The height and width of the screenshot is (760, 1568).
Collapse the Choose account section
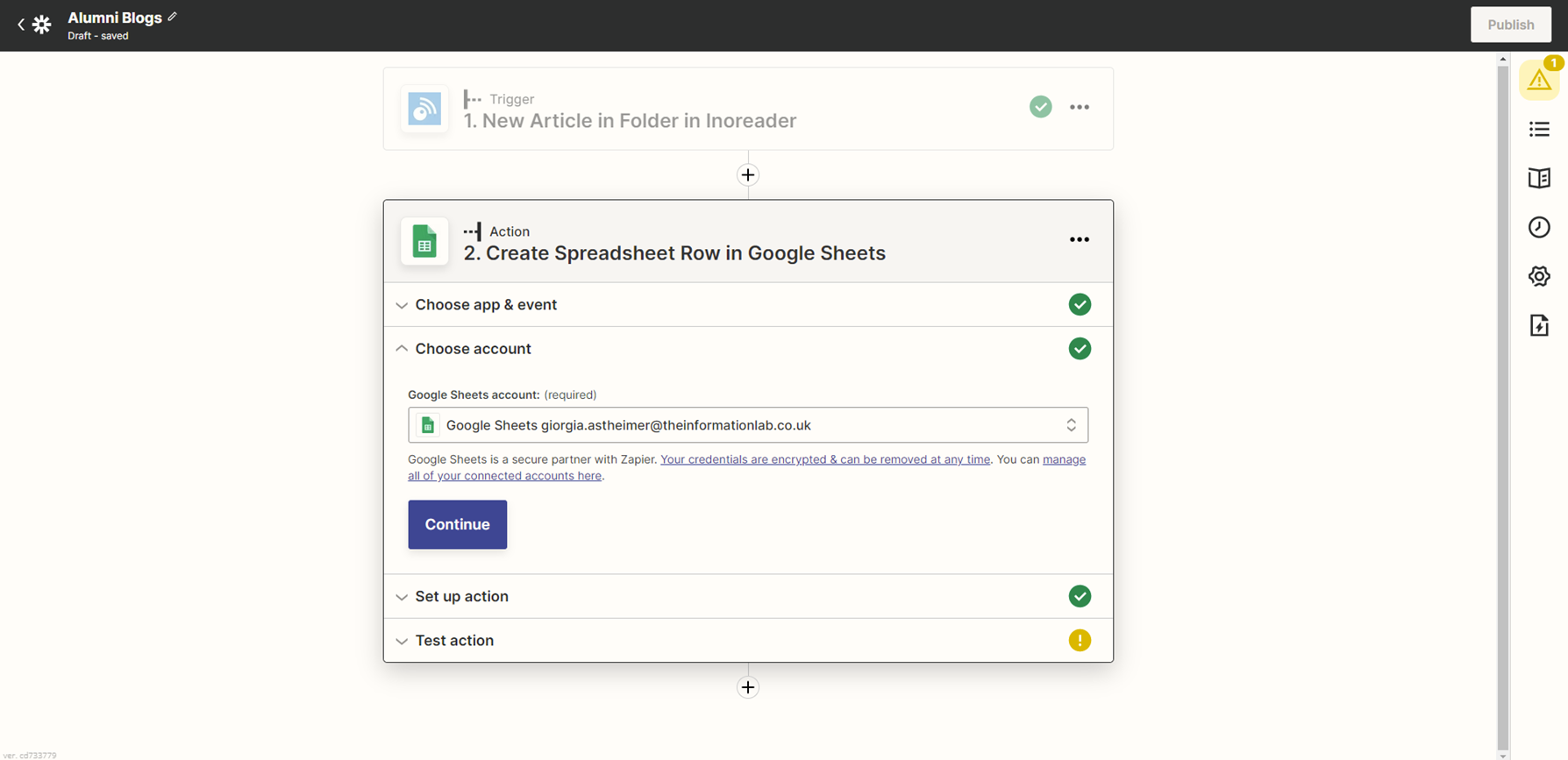coord(748,349)
